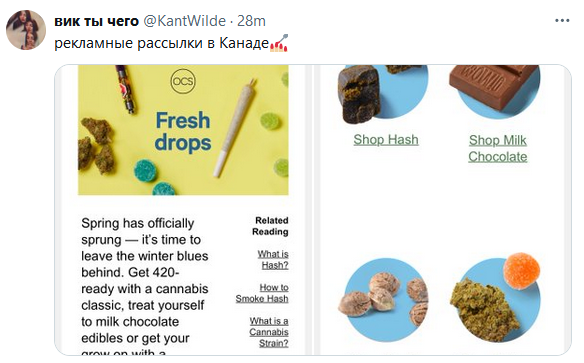This screenshot has height=363, width=584.
Task: Open the tweet author's profile avatar
Action: [26, 30]
